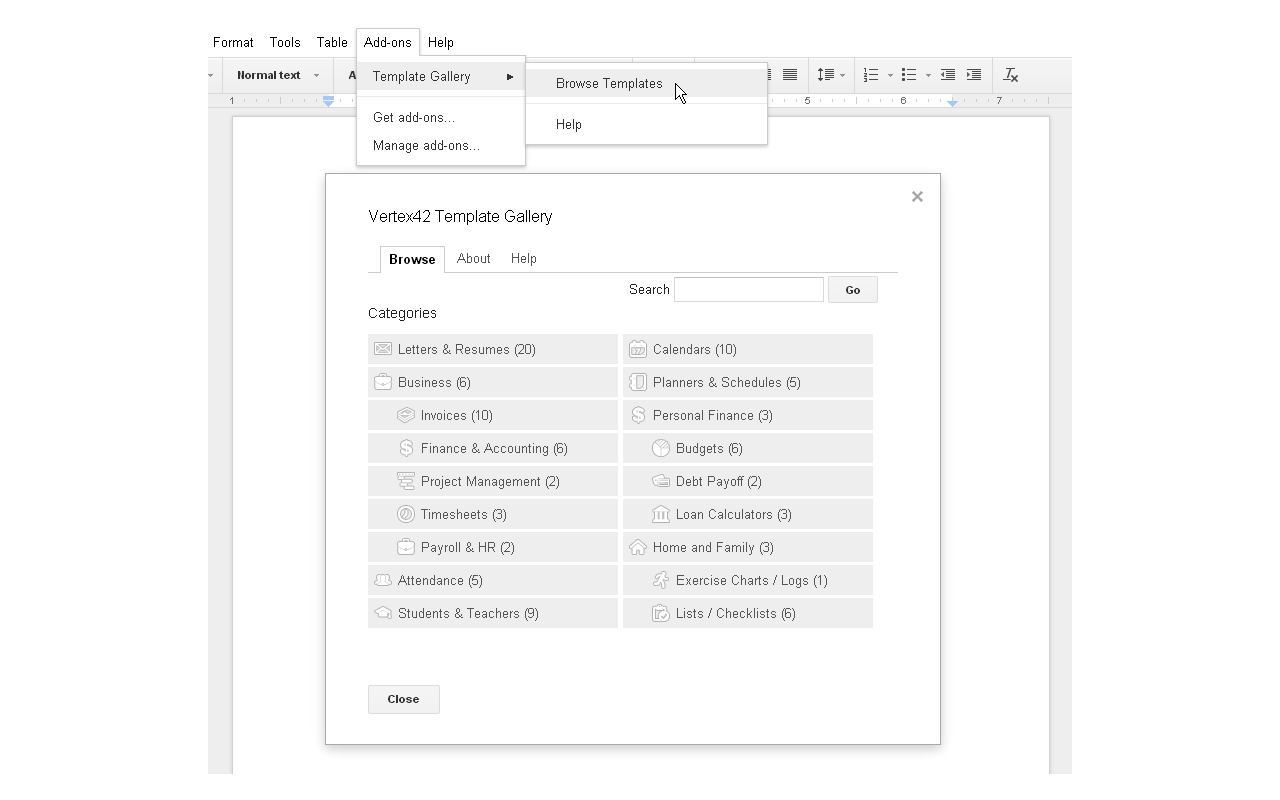Screen dimensions: 1280x800
Task: Click the envelope icon for Letters & Resumes
Action: (383, 349)
